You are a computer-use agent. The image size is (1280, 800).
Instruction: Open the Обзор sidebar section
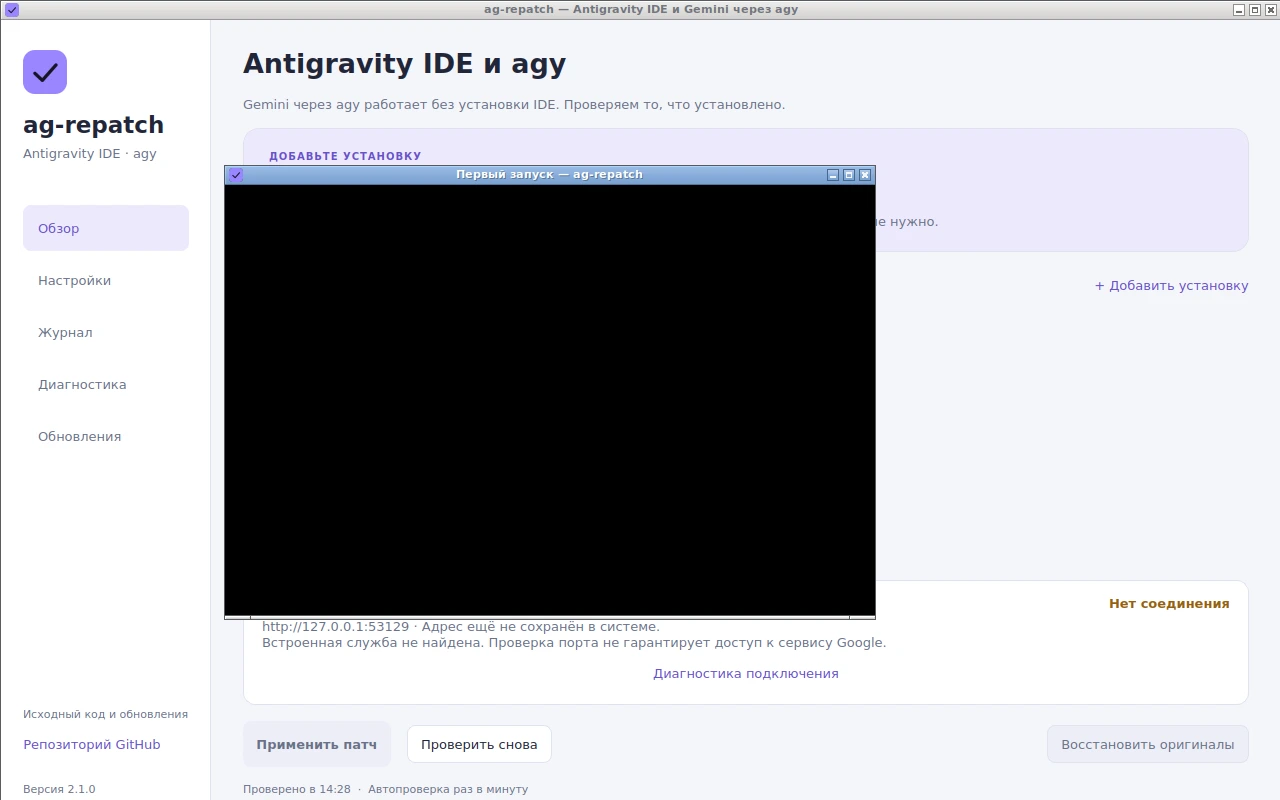tap(106, 228)
